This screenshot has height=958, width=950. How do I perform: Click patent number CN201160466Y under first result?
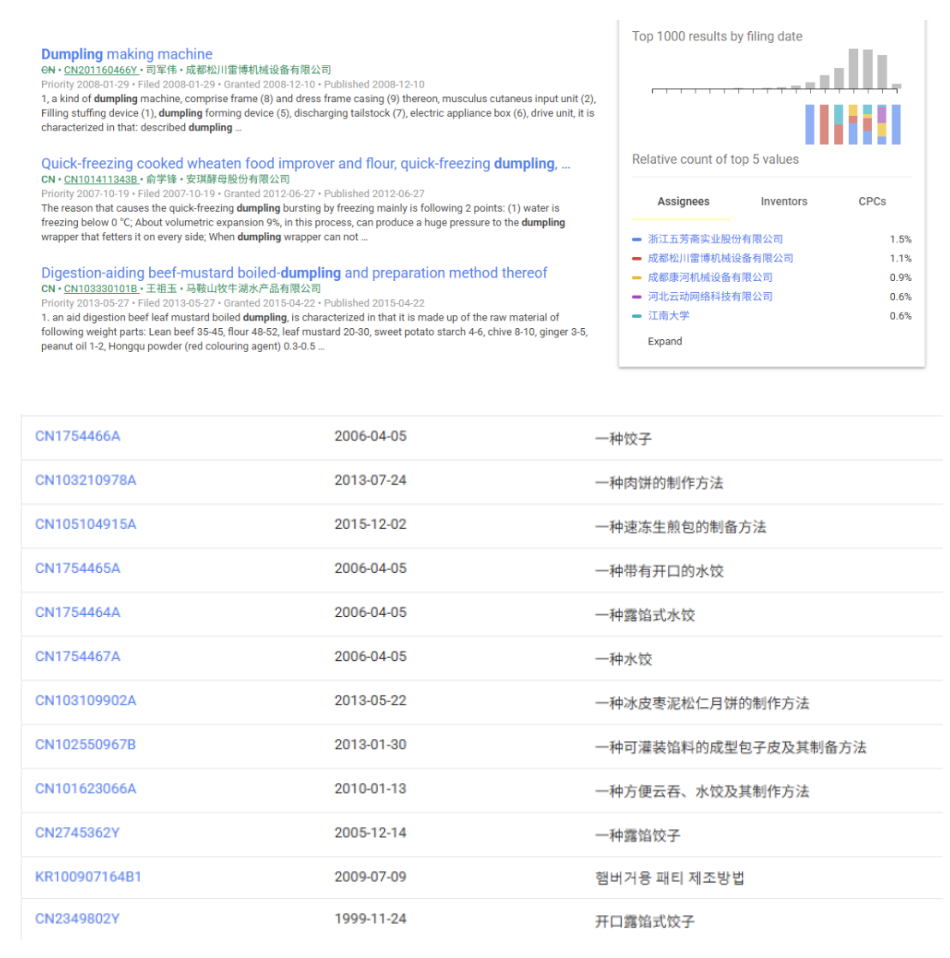[100, 70]
